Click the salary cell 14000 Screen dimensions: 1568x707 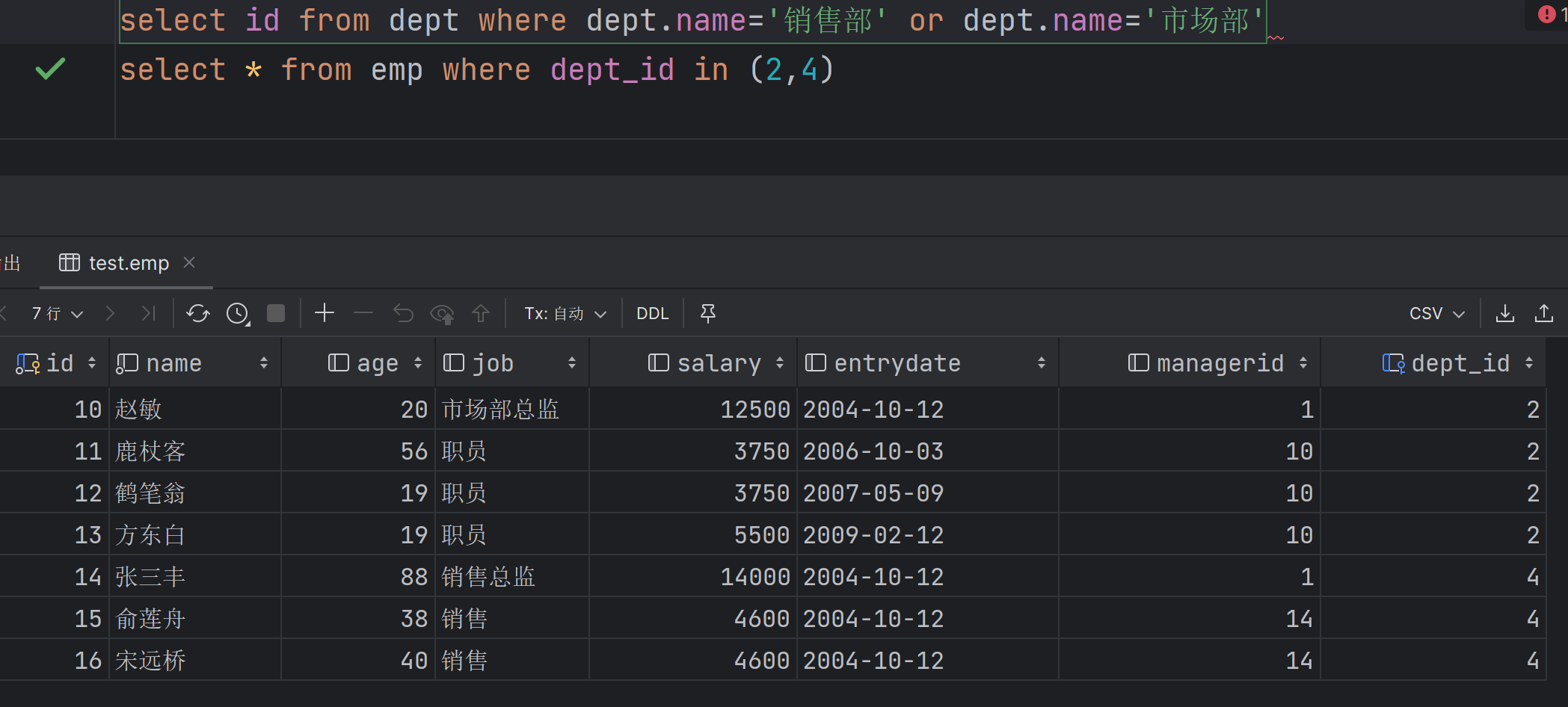pyautogui.click(x=693, y=576)
